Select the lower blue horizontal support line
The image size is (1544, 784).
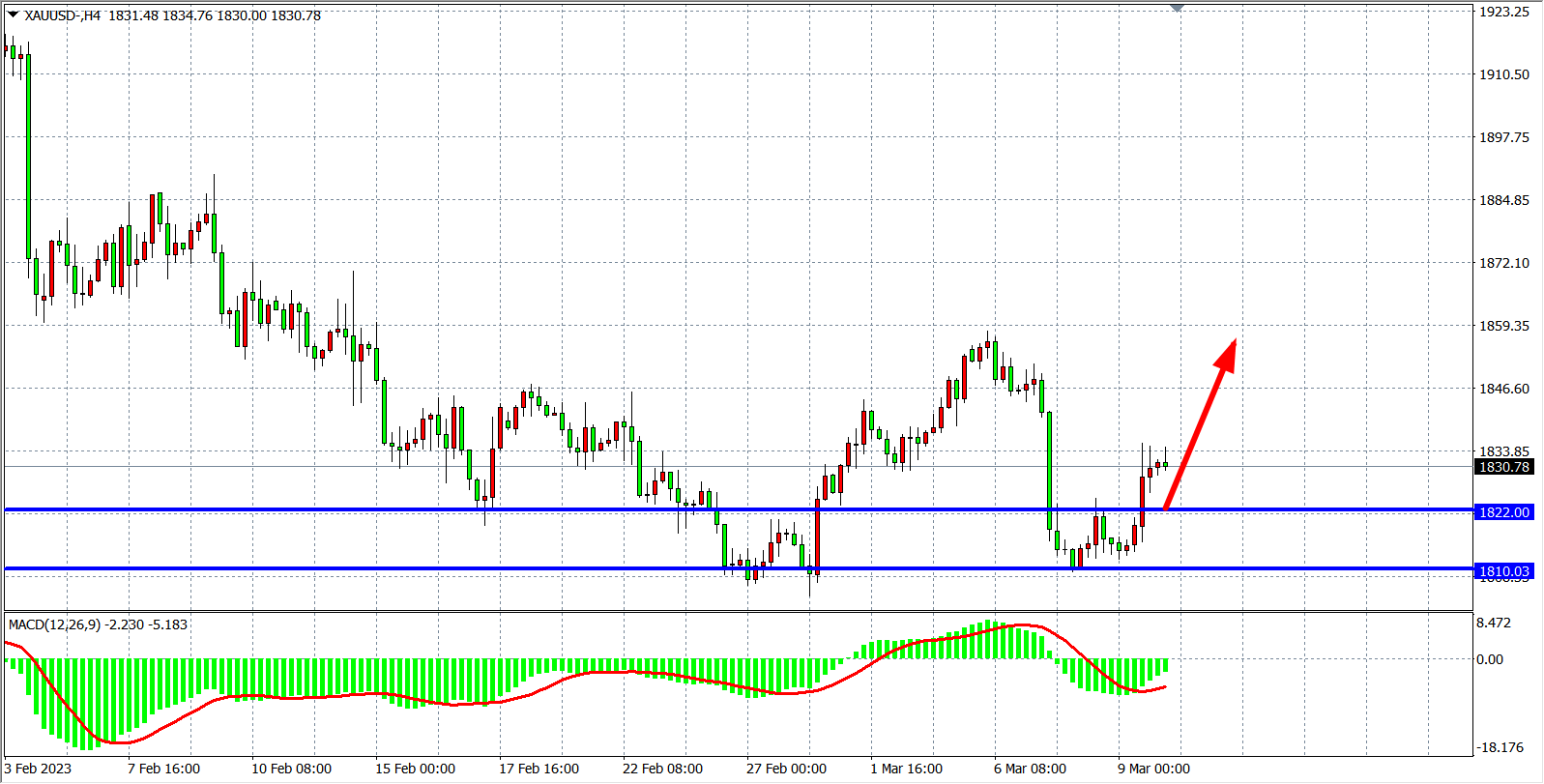click(x=387, y=568)
